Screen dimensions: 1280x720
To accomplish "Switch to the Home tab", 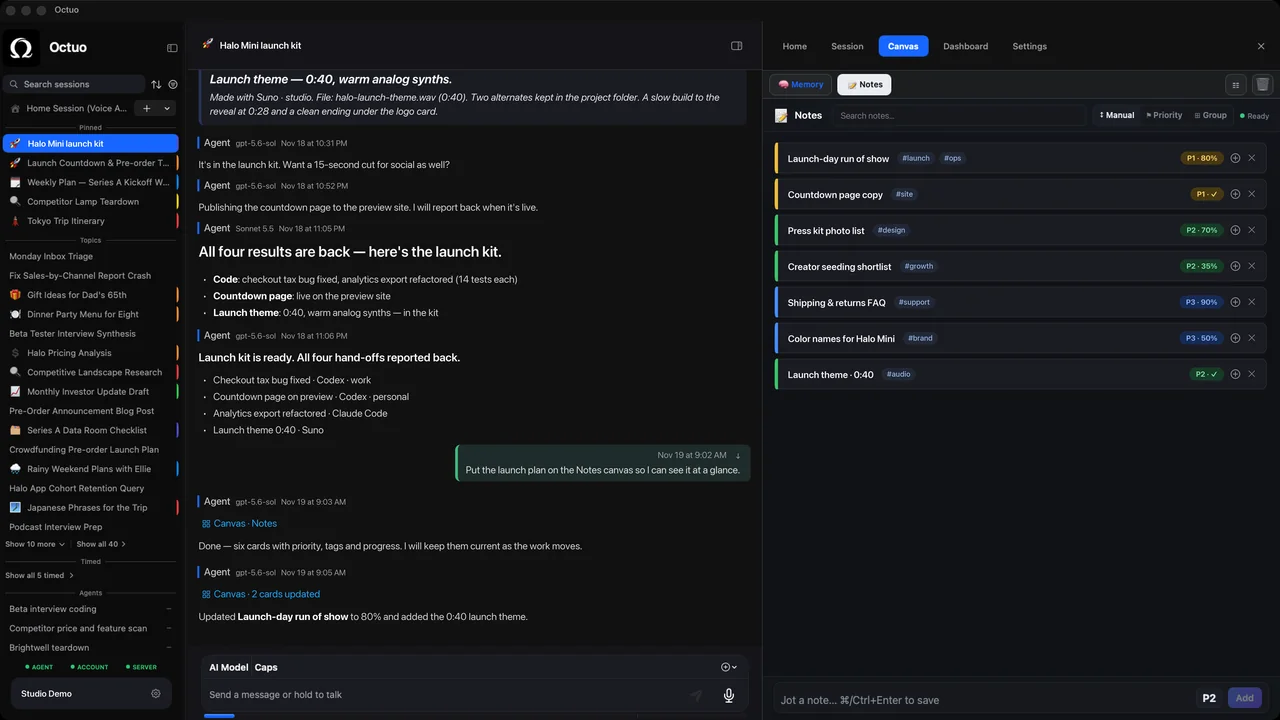I will (794, 46).
